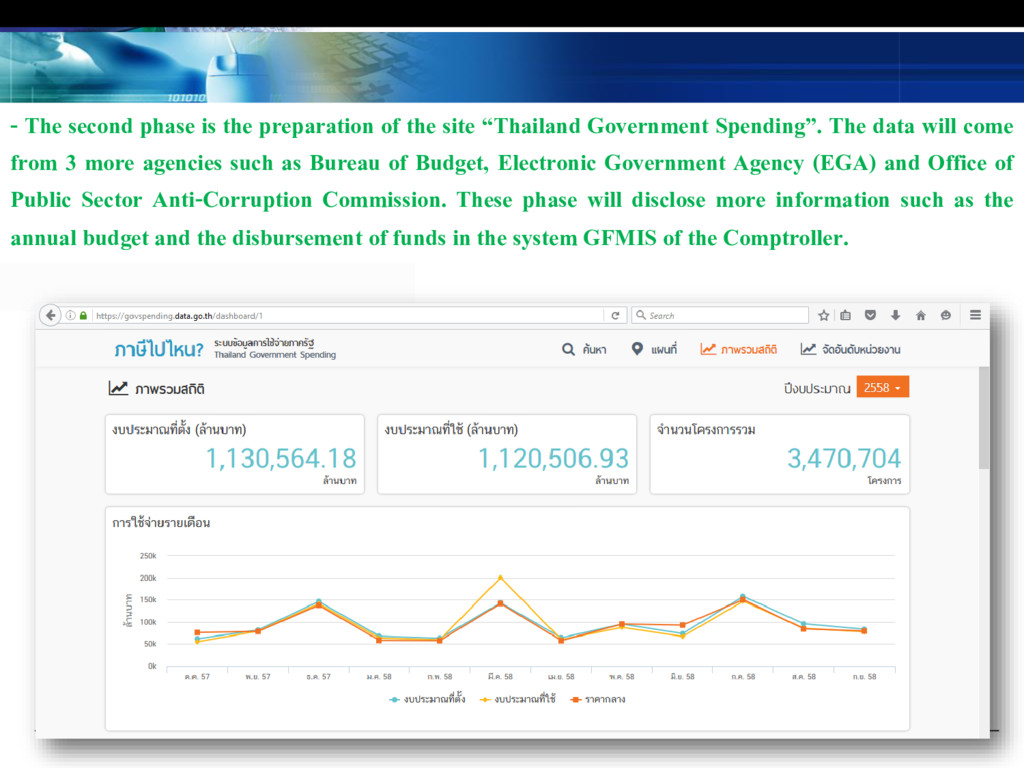Click the 250k y-axis label
The width and height of the screenshot is (1024, 768).
[148, 556]
